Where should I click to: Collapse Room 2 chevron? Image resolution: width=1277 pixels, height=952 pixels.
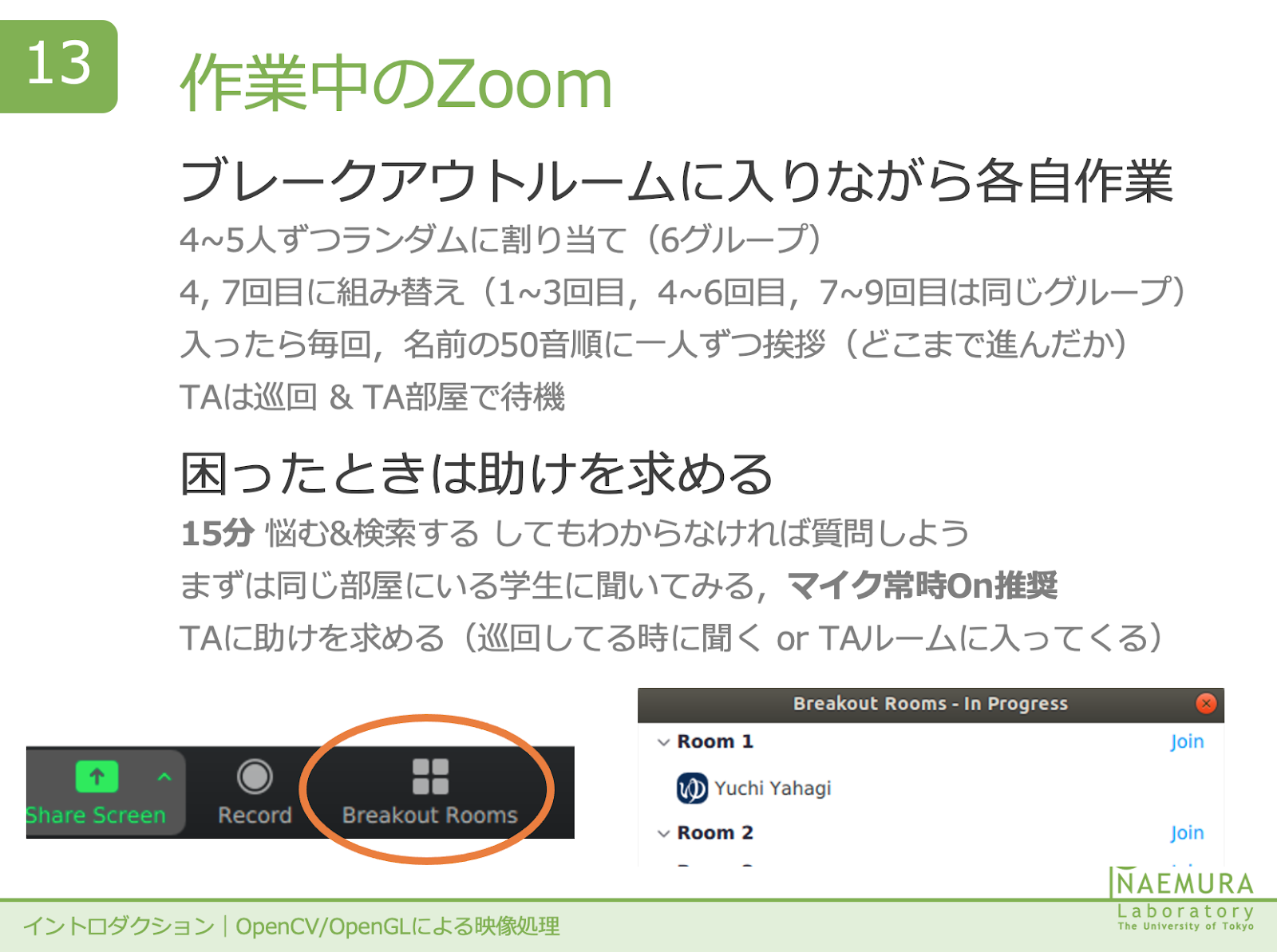click(x=663, y=833)
